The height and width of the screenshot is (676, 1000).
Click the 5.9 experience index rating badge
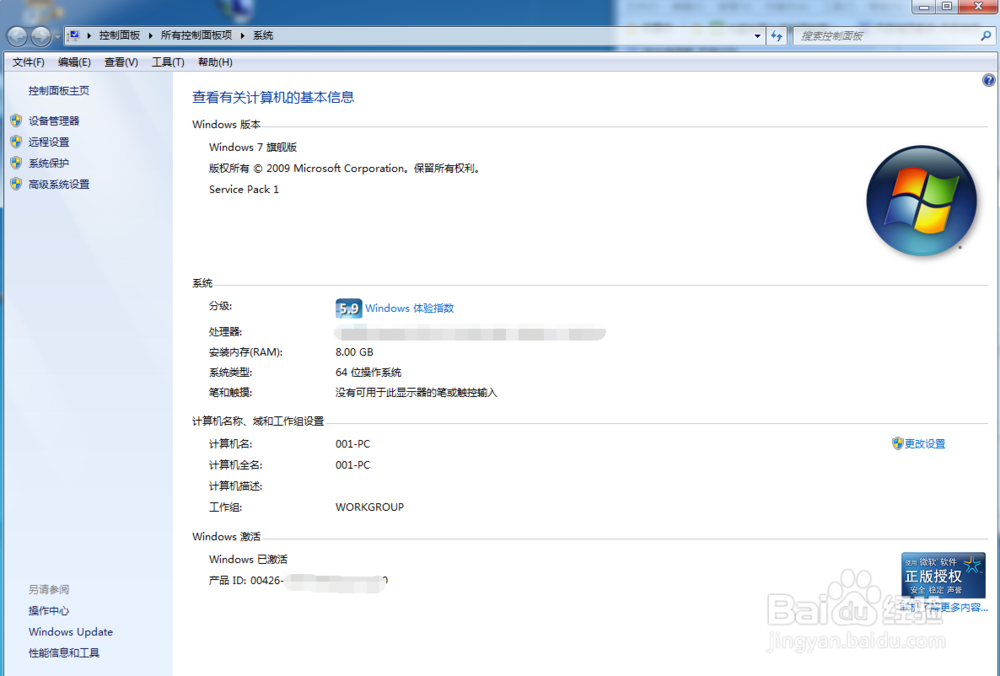(348, 308)
